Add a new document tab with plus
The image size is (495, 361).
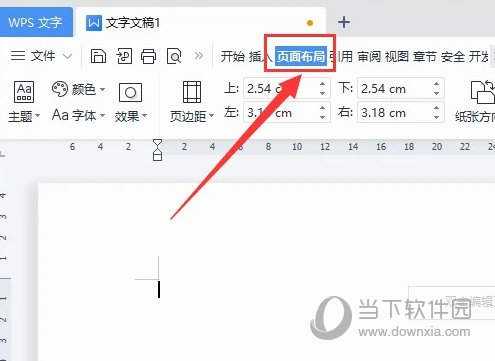344,22
